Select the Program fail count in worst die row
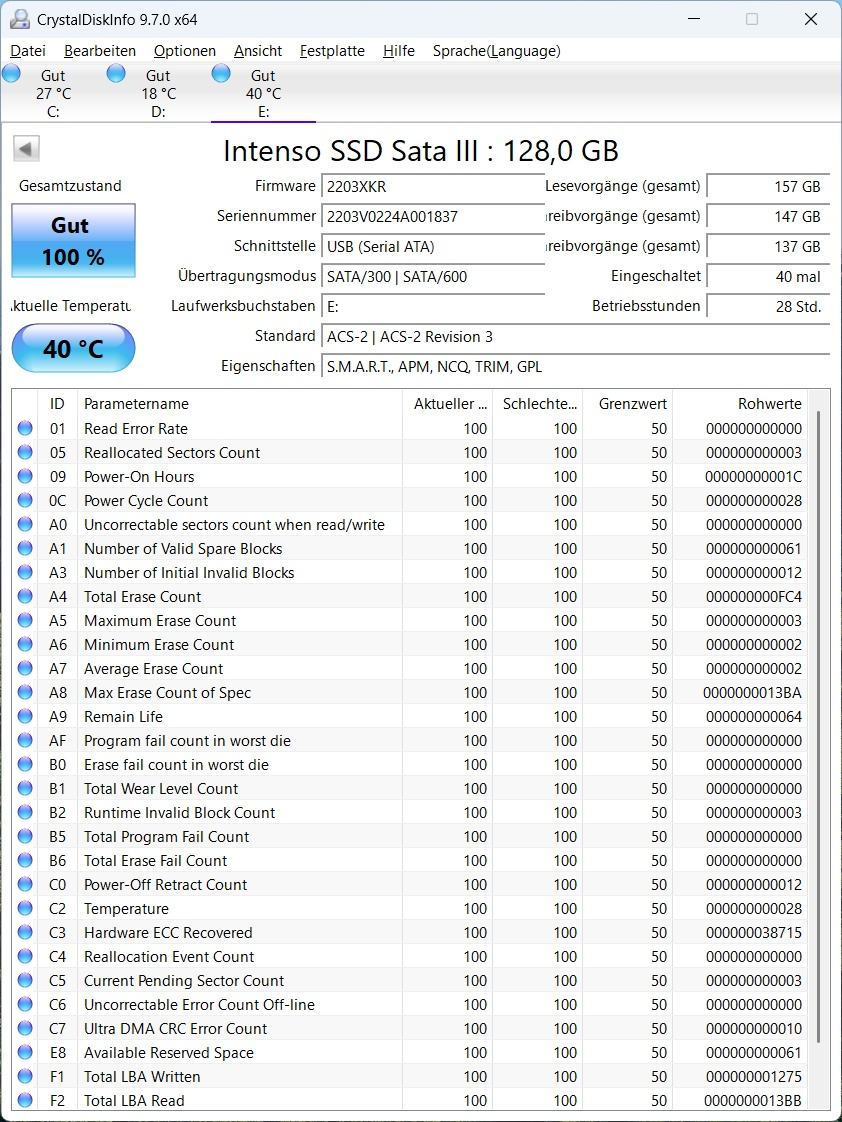 tap(410, 741)
